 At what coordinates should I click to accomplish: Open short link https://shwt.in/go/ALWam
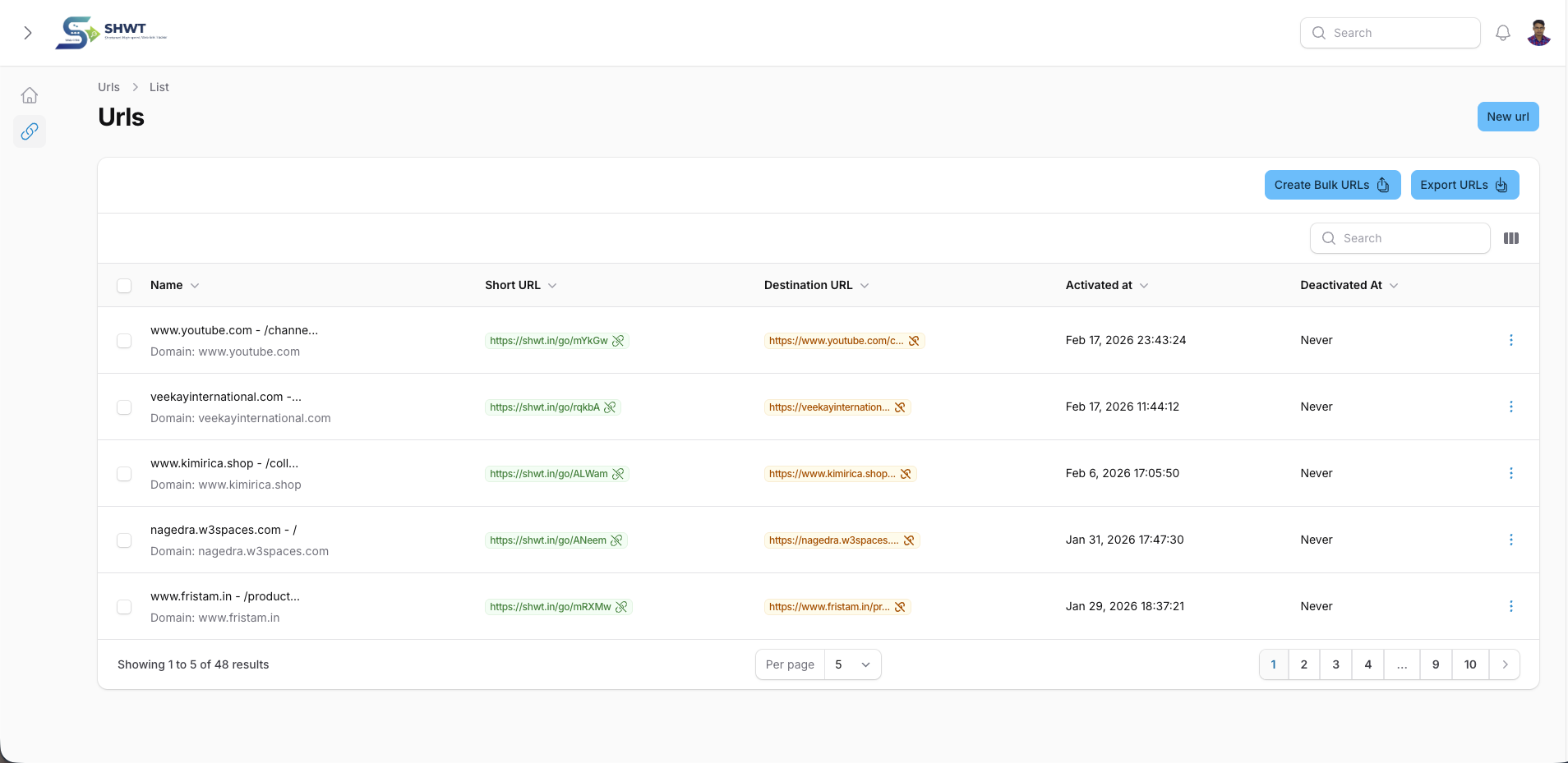pyautogui.click(x=549, y=474)
